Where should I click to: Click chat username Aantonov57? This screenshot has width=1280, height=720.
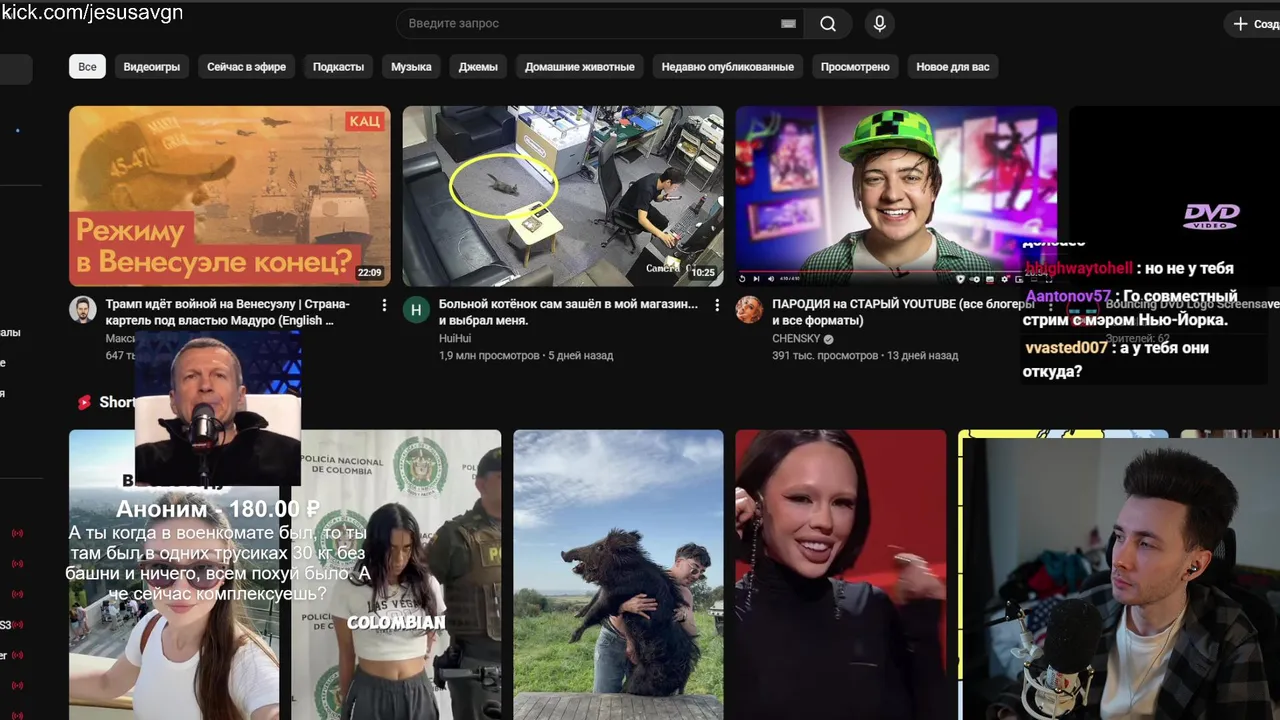pyautogui.click(x=1068, y=297)
